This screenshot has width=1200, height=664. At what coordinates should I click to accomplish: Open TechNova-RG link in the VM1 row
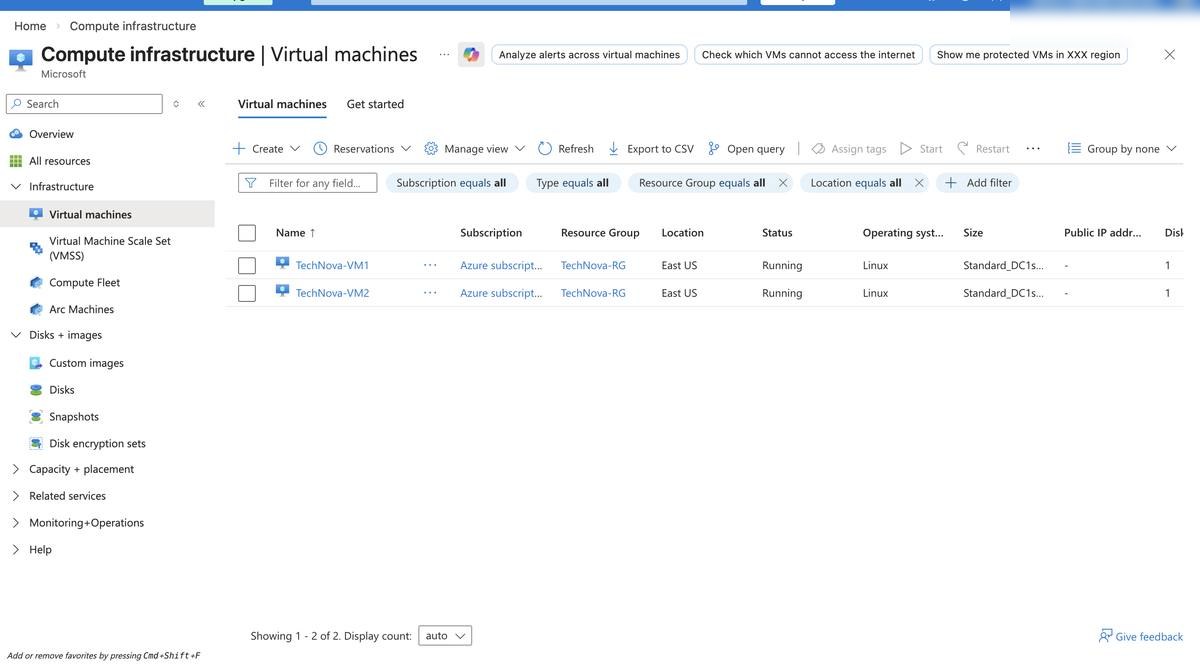593,265
